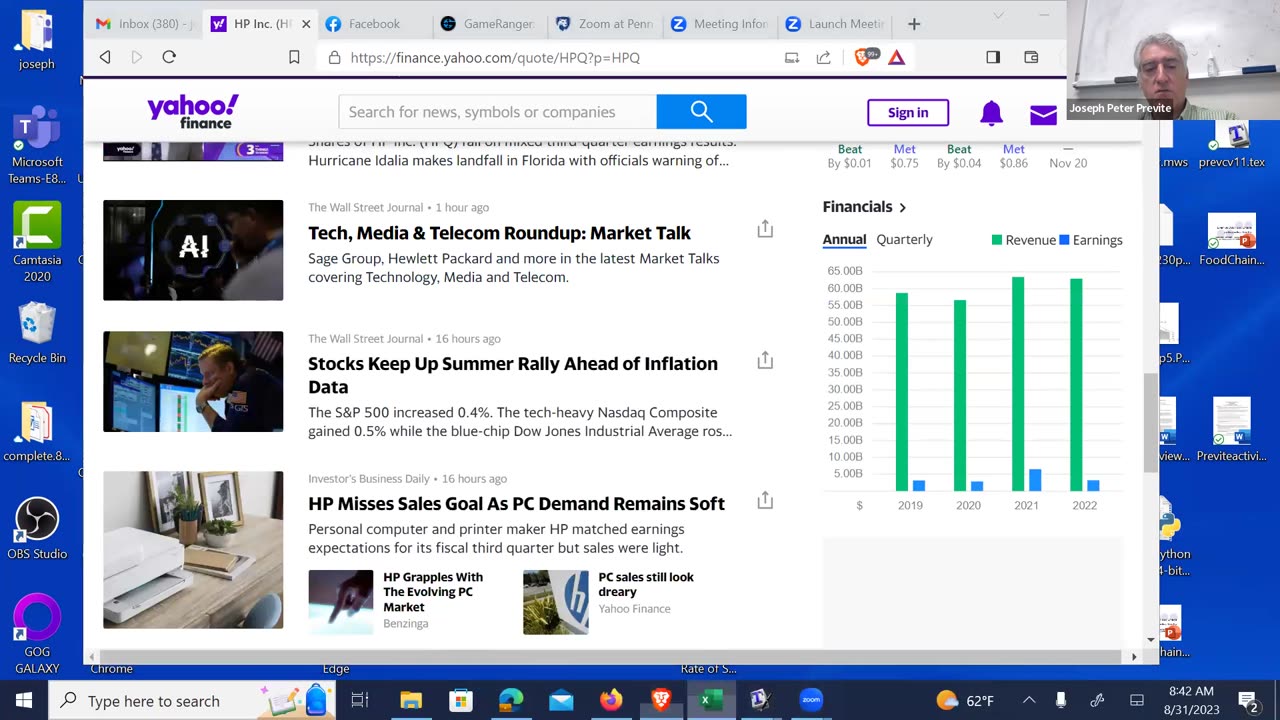Open File Explorer from the taskbar
The image size is (1280, 720).
tap(411, 700)
